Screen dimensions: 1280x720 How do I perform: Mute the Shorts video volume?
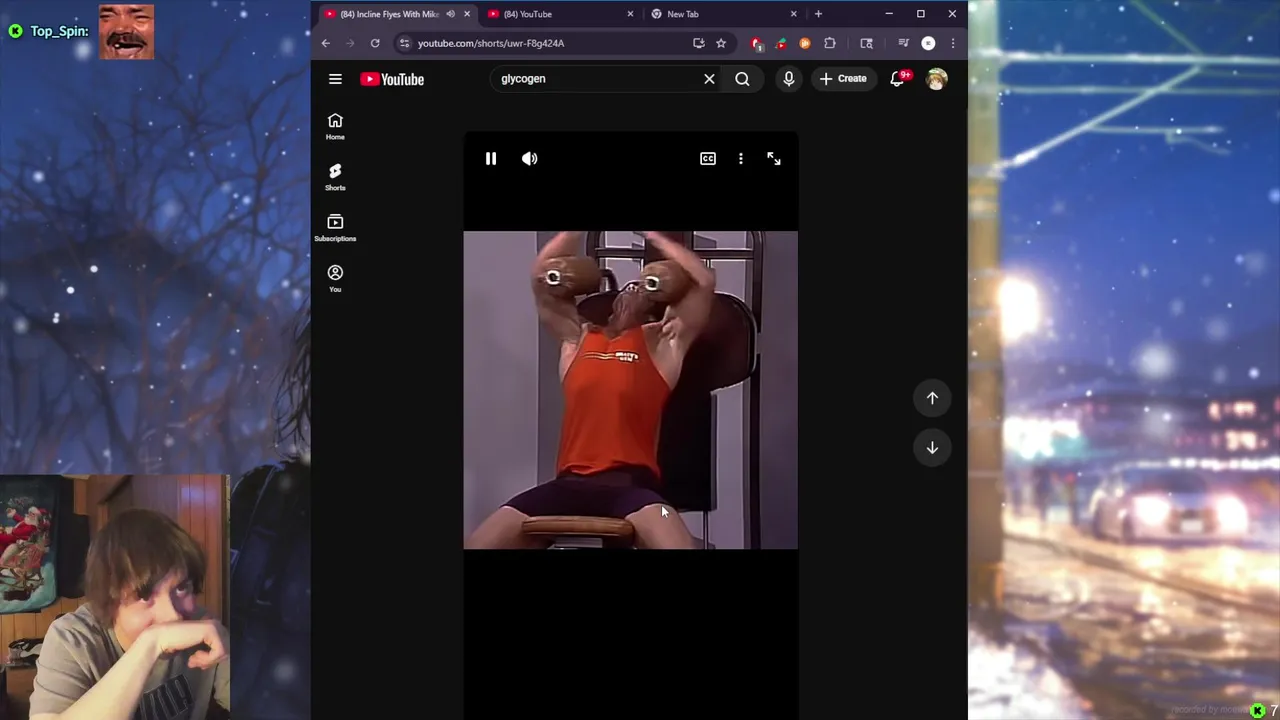529,159
